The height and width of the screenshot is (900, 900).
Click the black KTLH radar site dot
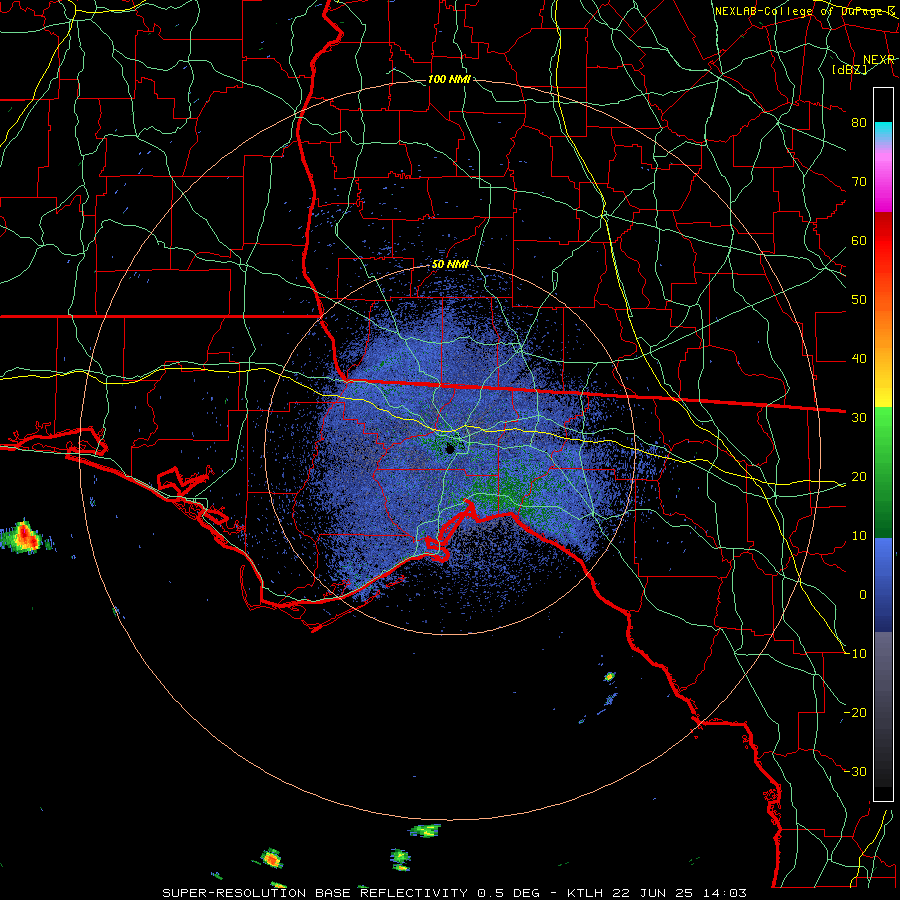coord(450,449)
